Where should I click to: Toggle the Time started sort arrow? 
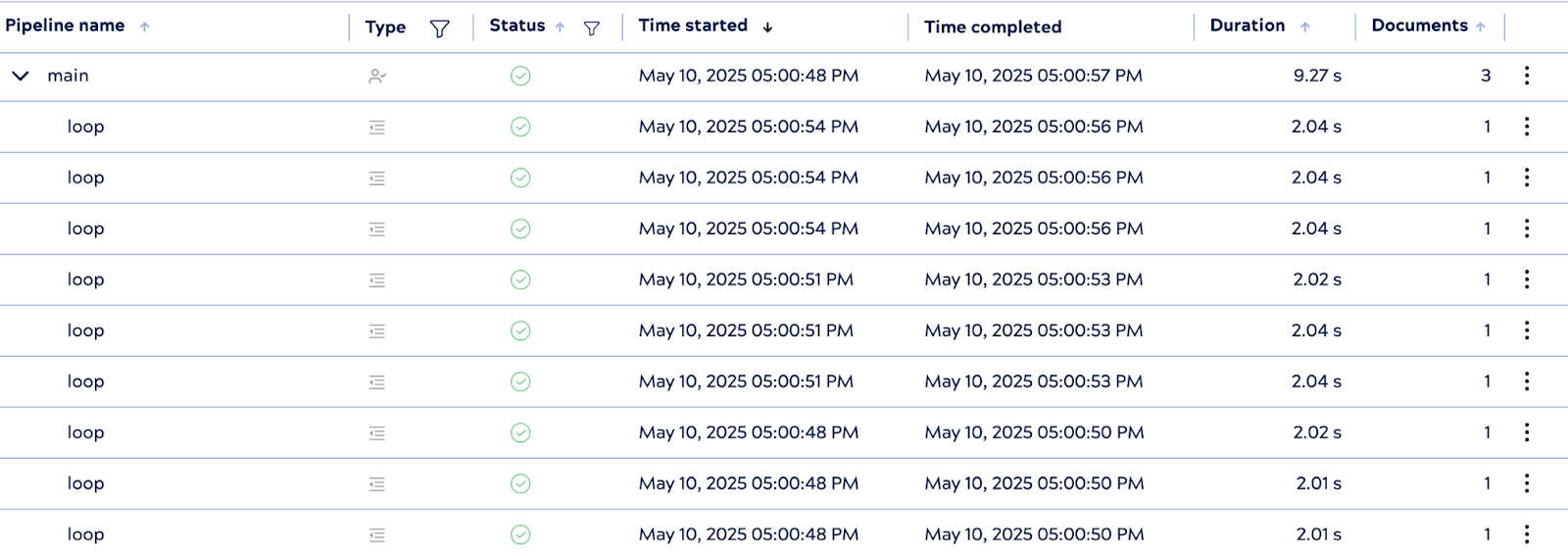pyautogui.click(x=767, y=27)
